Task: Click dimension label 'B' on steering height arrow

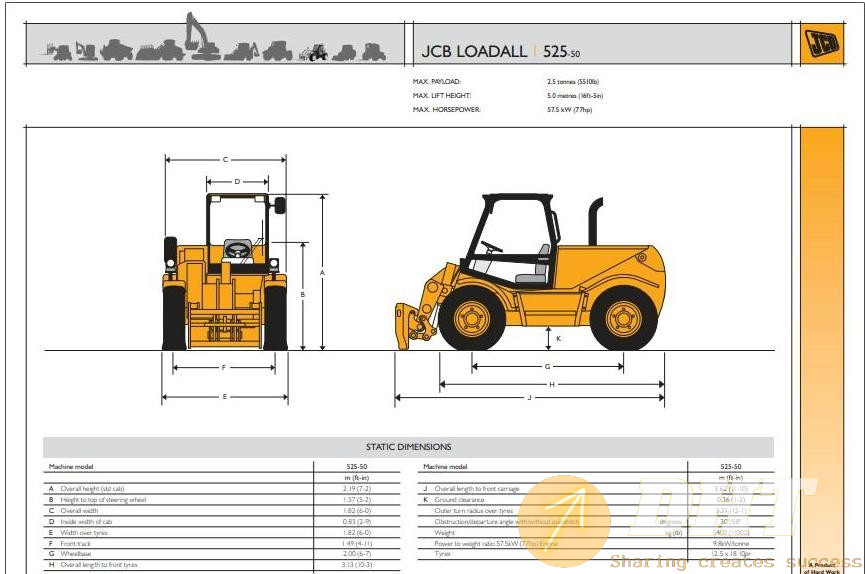Action: 302,295
